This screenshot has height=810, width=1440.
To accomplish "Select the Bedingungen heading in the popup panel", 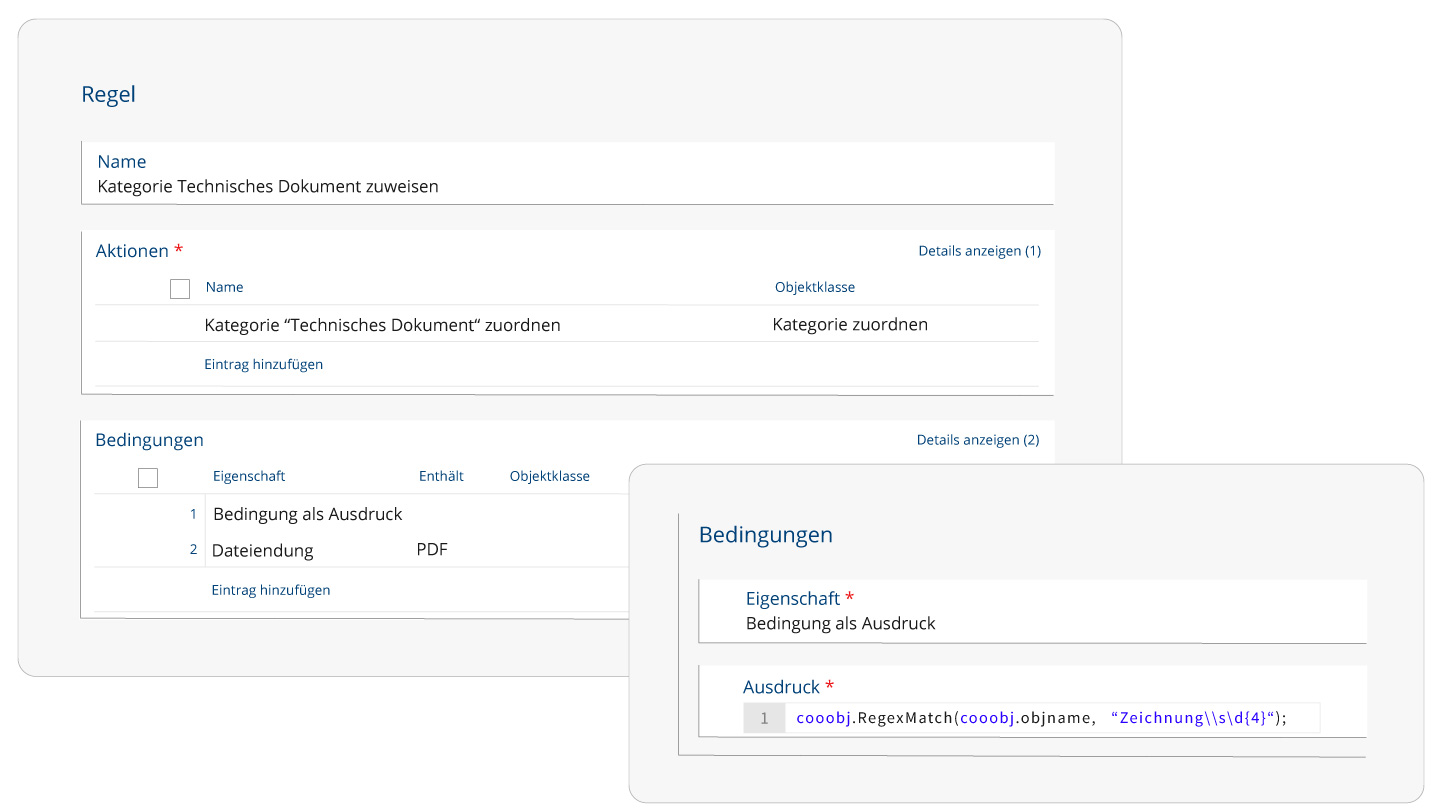I will tap(765, 535).
